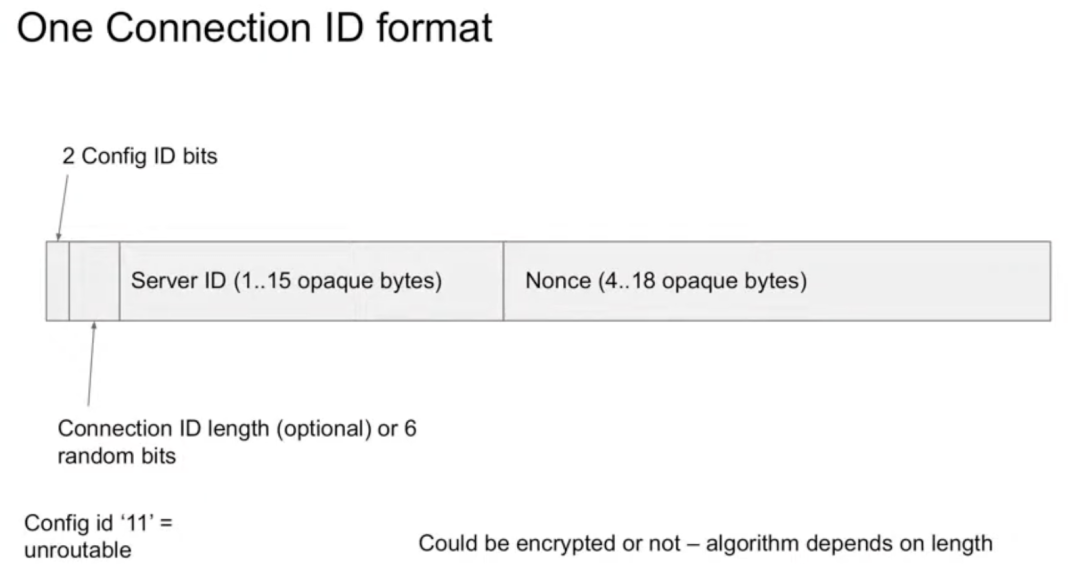Click the divider between Server ID and Nonce

[503, 281]
